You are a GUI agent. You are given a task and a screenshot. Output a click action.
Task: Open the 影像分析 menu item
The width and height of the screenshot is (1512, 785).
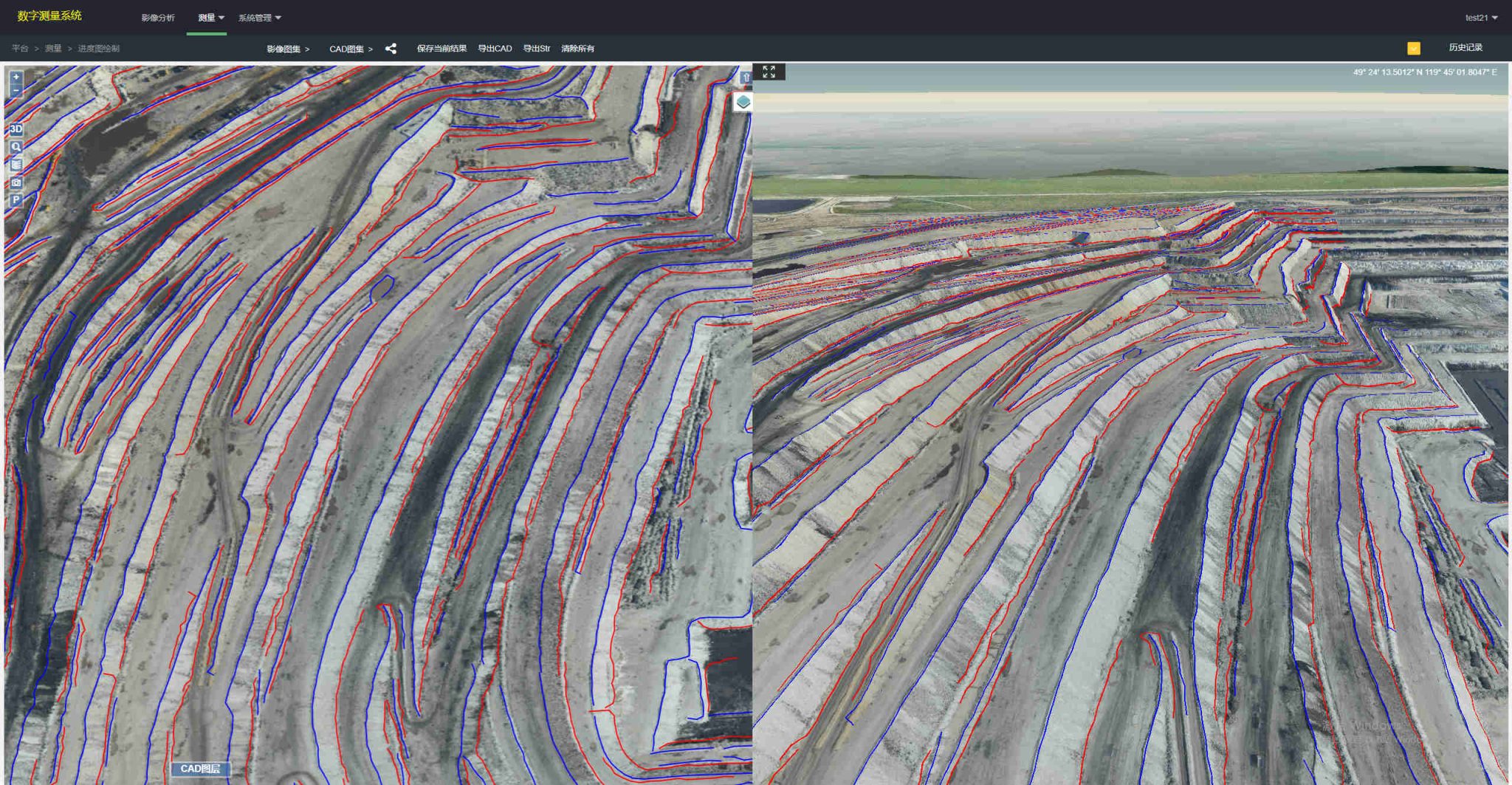point(158,18)
